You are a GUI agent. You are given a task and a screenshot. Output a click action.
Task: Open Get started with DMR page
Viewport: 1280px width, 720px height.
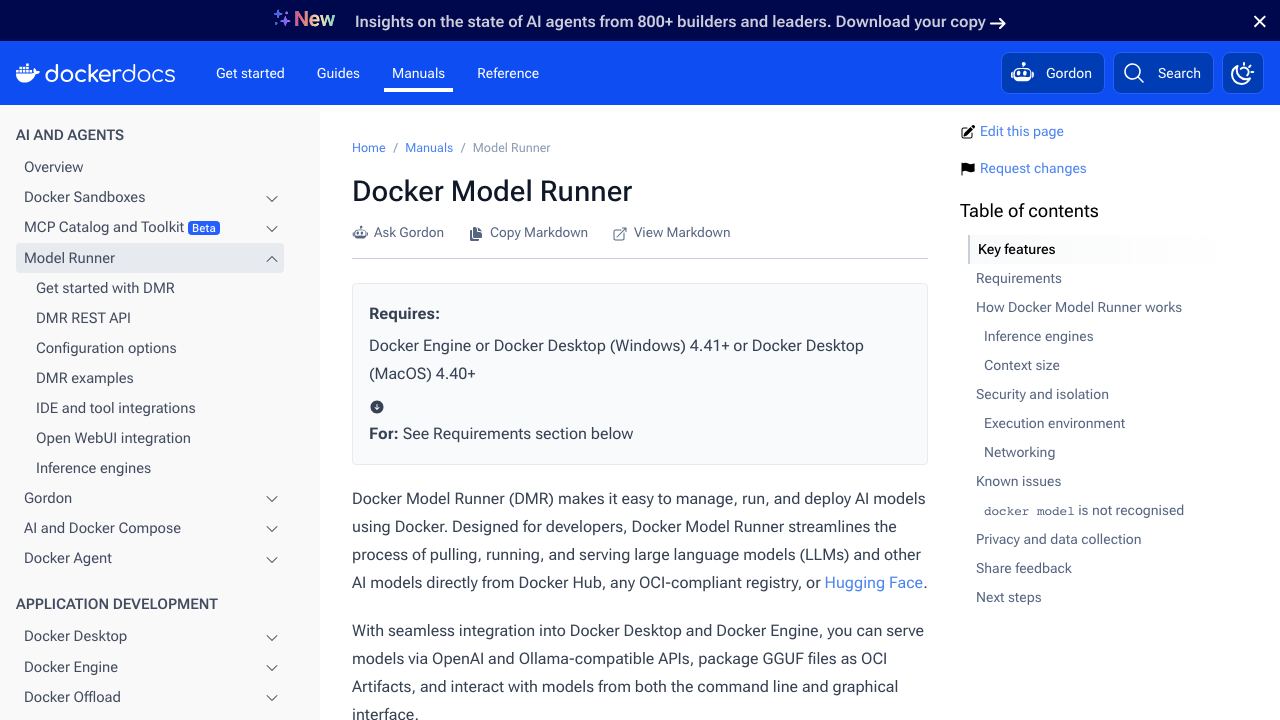(x=105, y=288)
